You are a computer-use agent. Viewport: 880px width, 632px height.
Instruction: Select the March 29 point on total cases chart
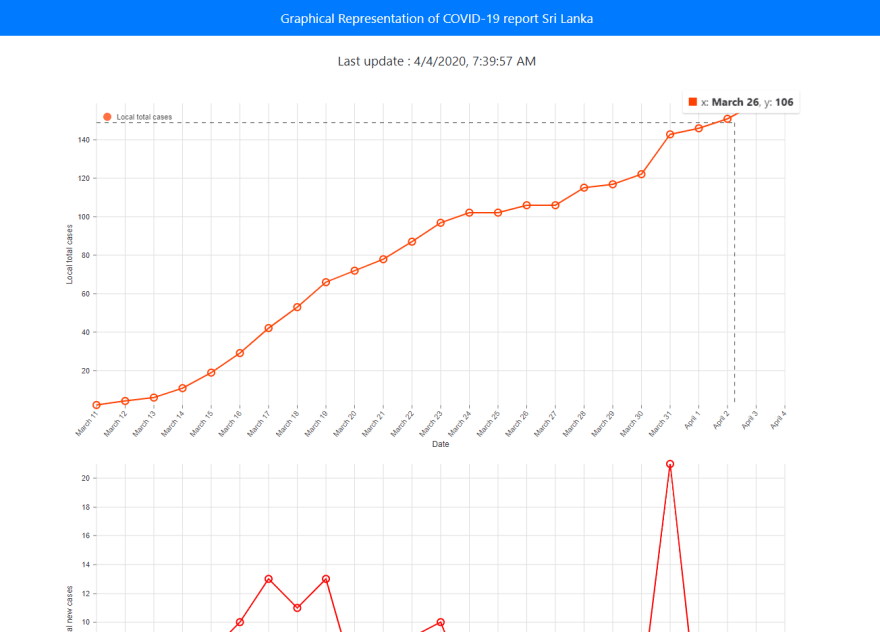click(613, 184)
